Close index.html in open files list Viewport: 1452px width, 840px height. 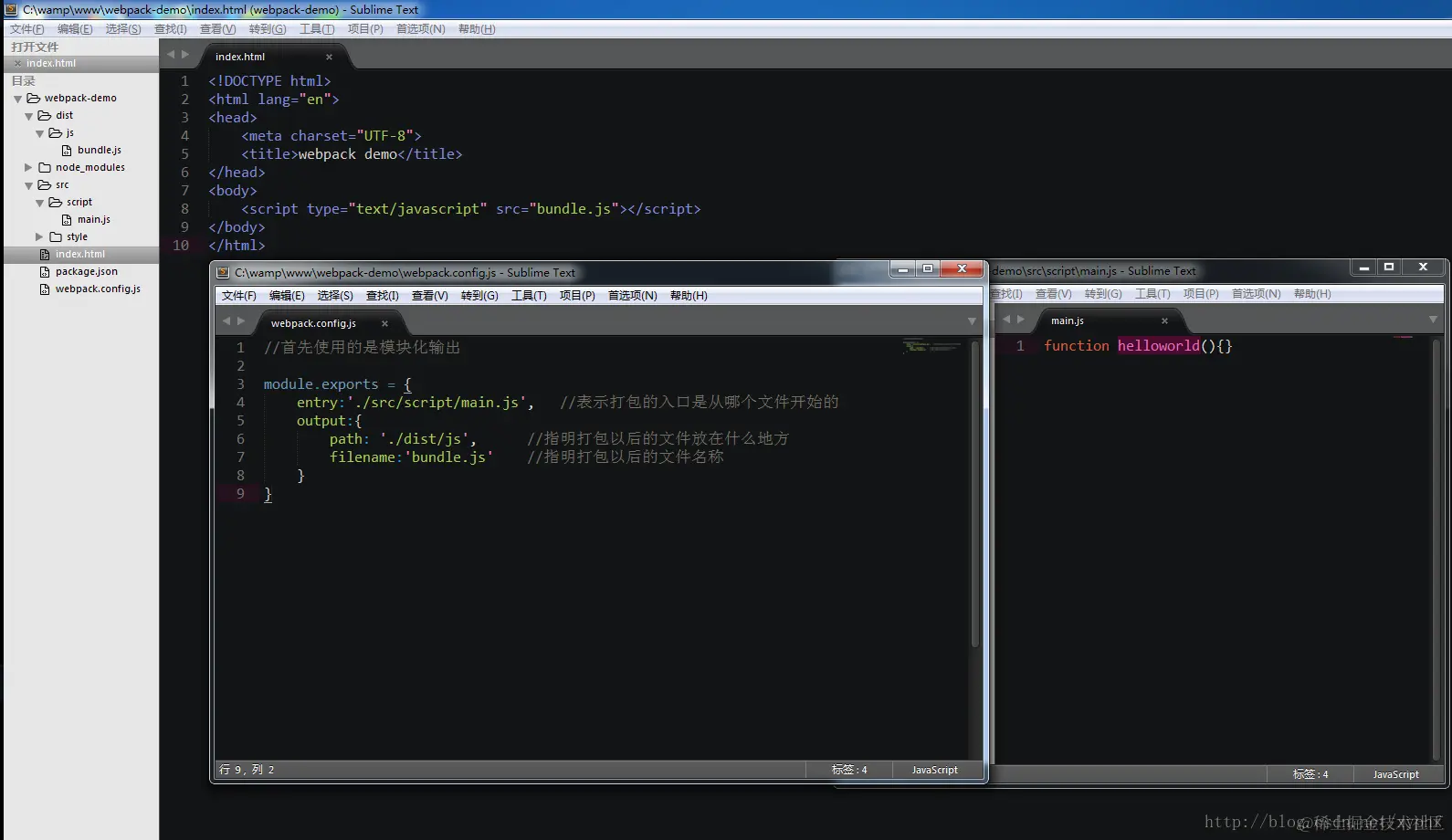pos(17,64)
